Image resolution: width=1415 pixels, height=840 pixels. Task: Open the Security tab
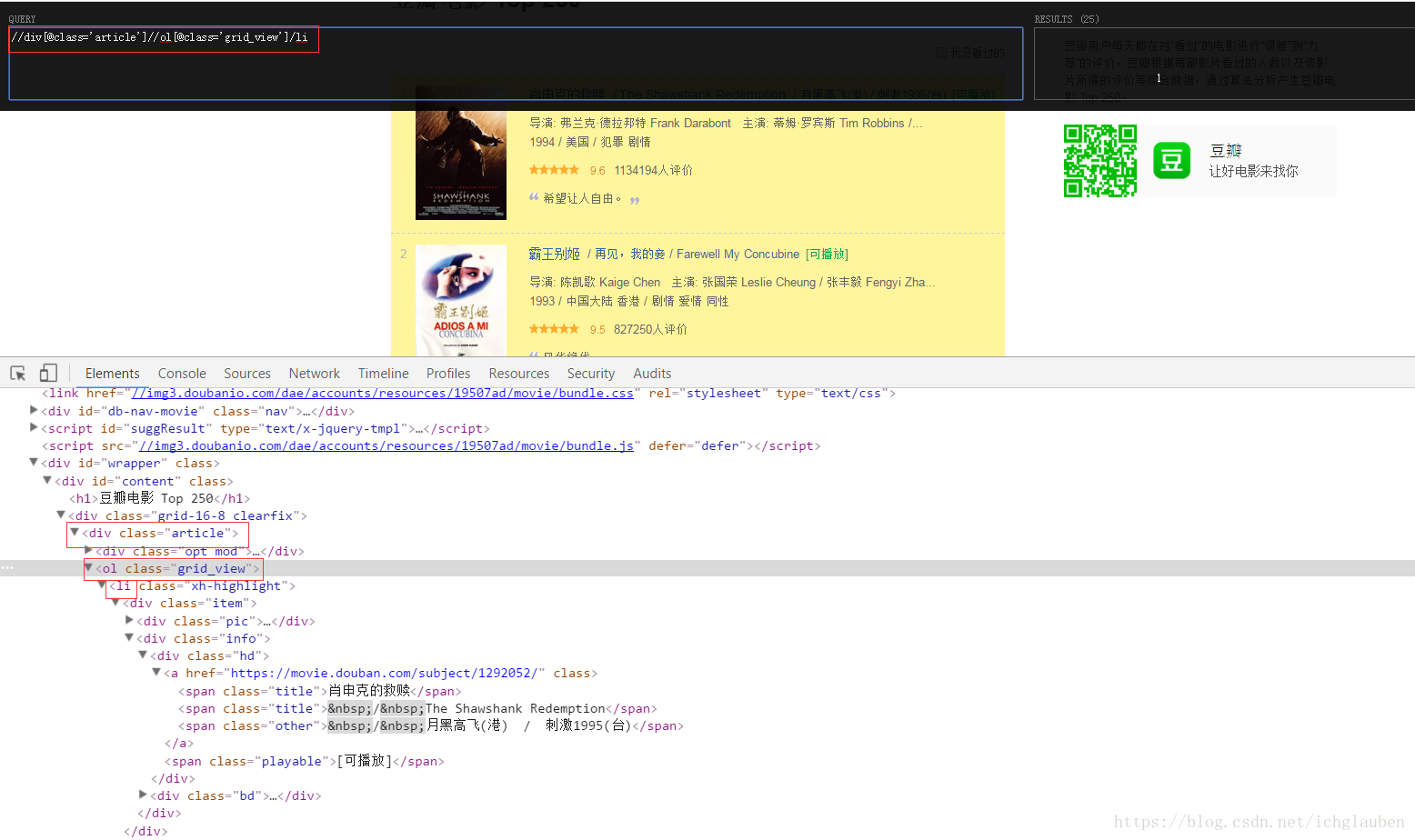591,374
